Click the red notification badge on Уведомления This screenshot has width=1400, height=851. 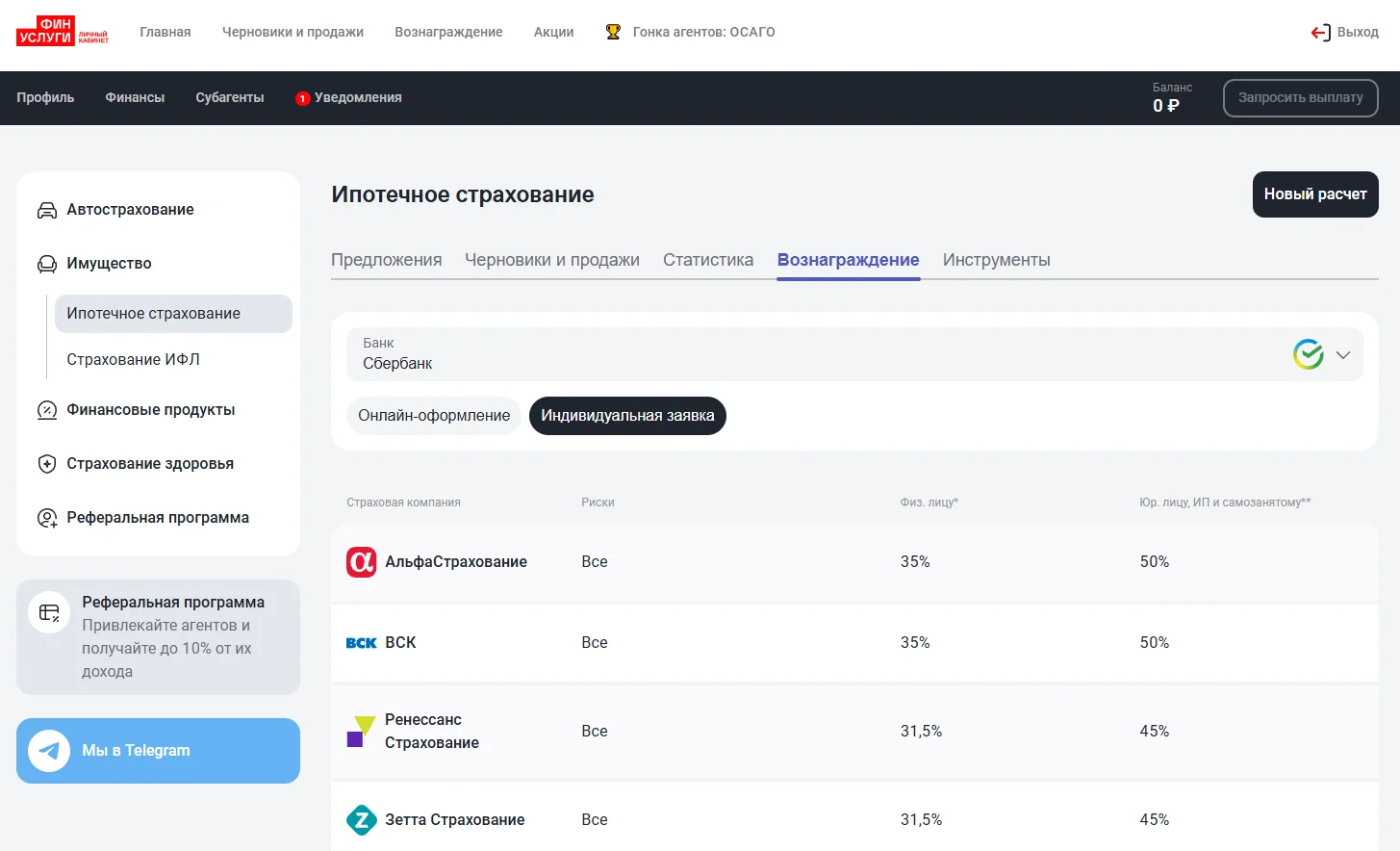pyautogui.click(x=302, y=98)
